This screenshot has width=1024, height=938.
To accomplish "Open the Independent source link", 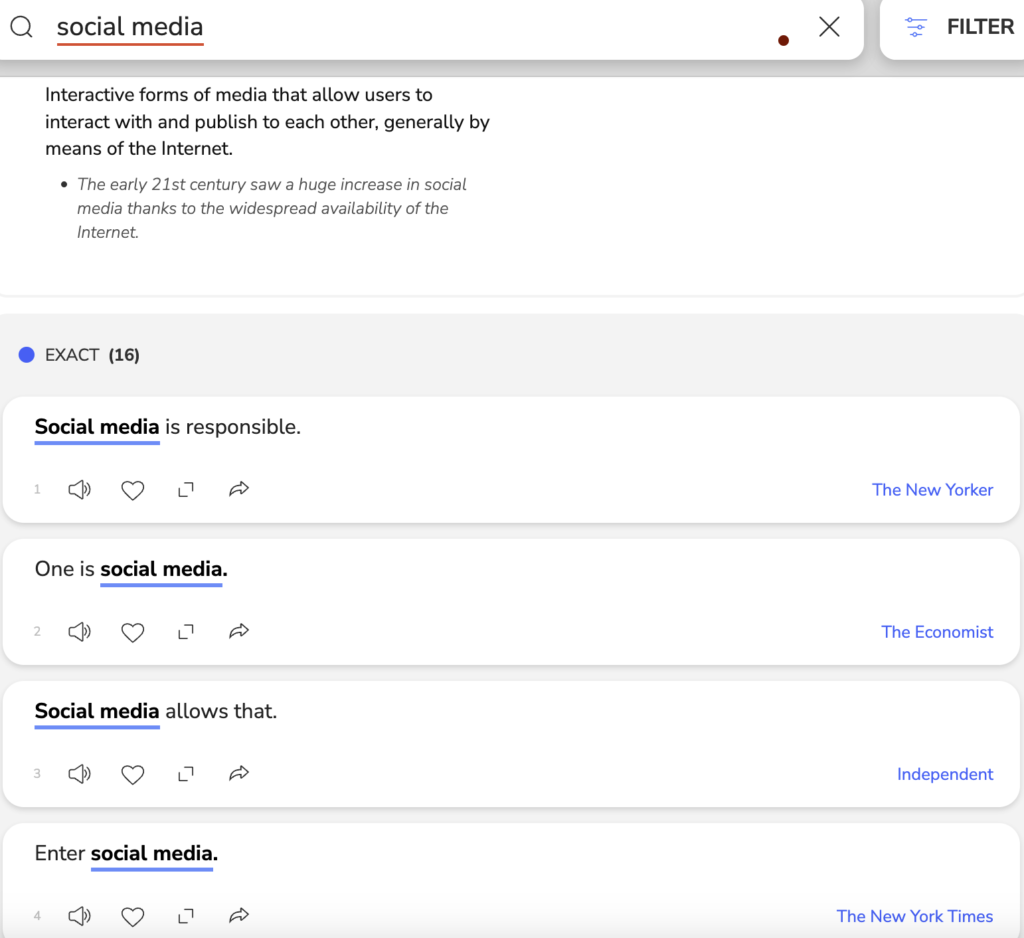I will [945, 774].
